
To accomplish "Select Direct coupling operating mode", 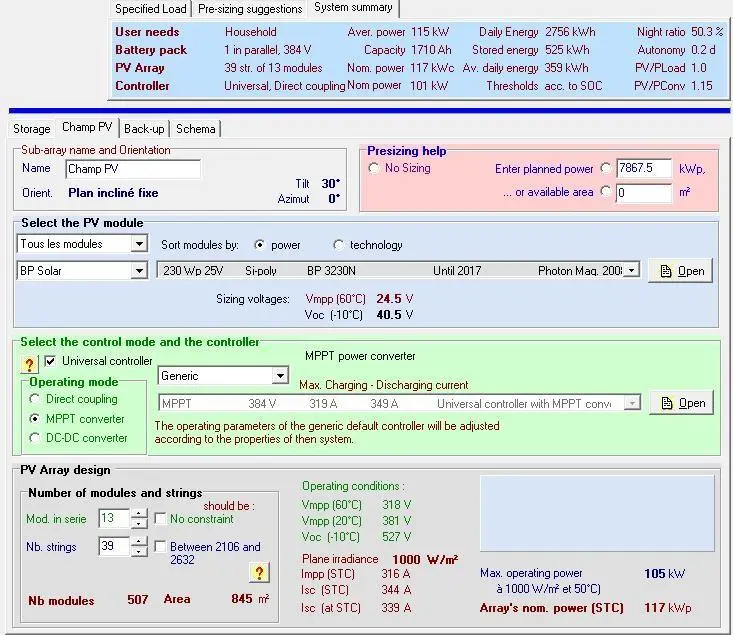I will [x=36, y=399].
